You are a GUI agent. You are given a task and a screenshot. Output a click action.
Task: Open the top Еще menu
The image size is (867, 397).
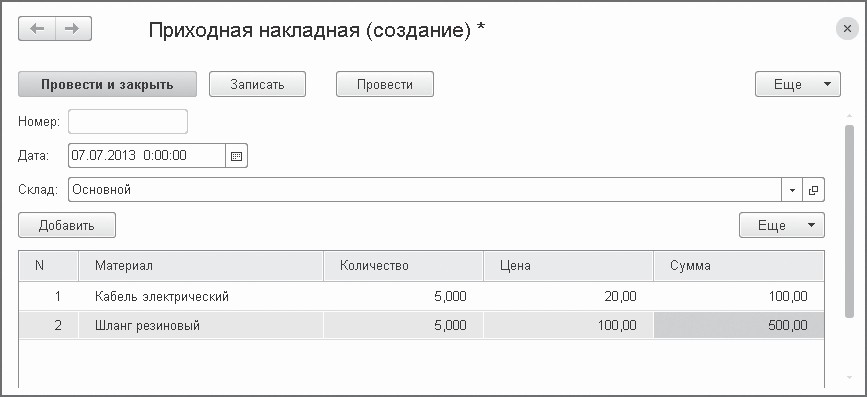[x=798, y=85]
